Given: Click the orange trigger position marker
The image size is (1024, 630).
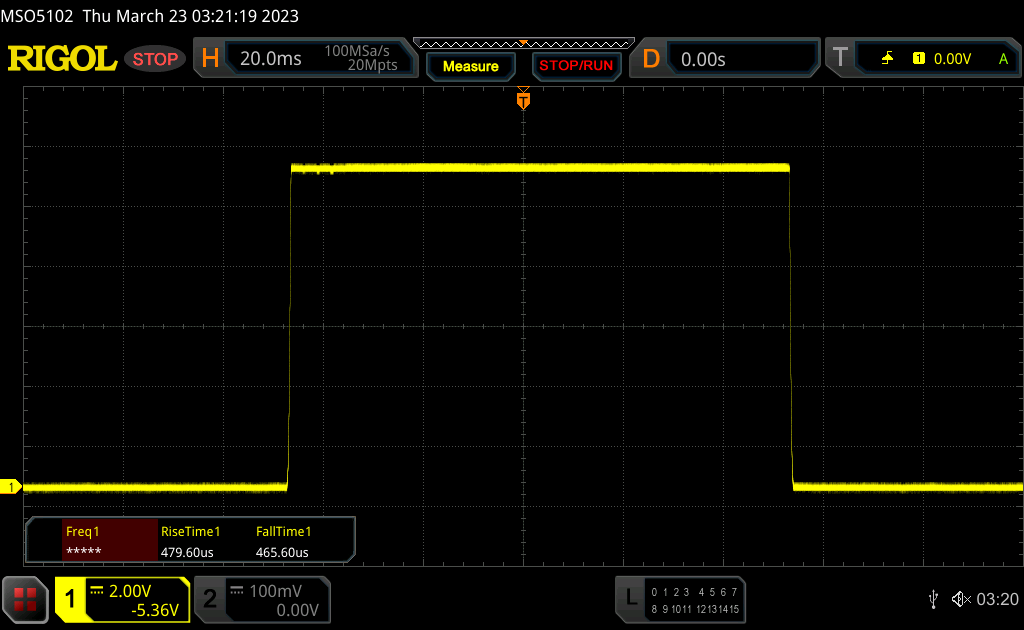Looking at the screenshot, I should [522, 100].
